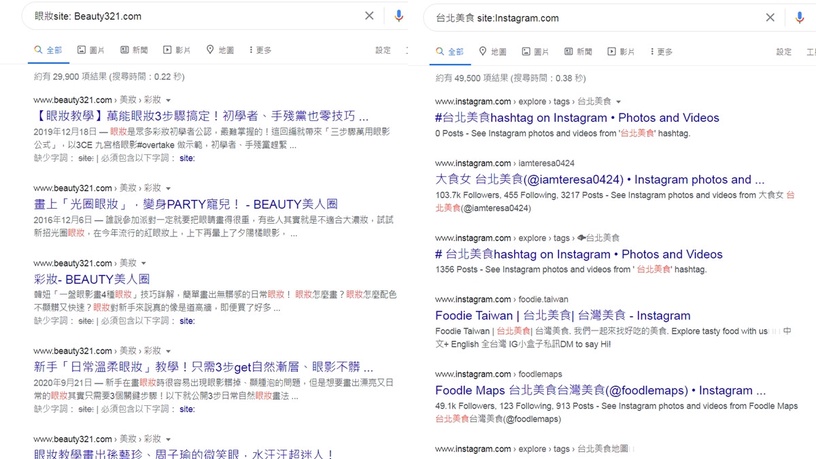Open Foodie Taiwan | 台北美食 result

(x=563, y=315)
